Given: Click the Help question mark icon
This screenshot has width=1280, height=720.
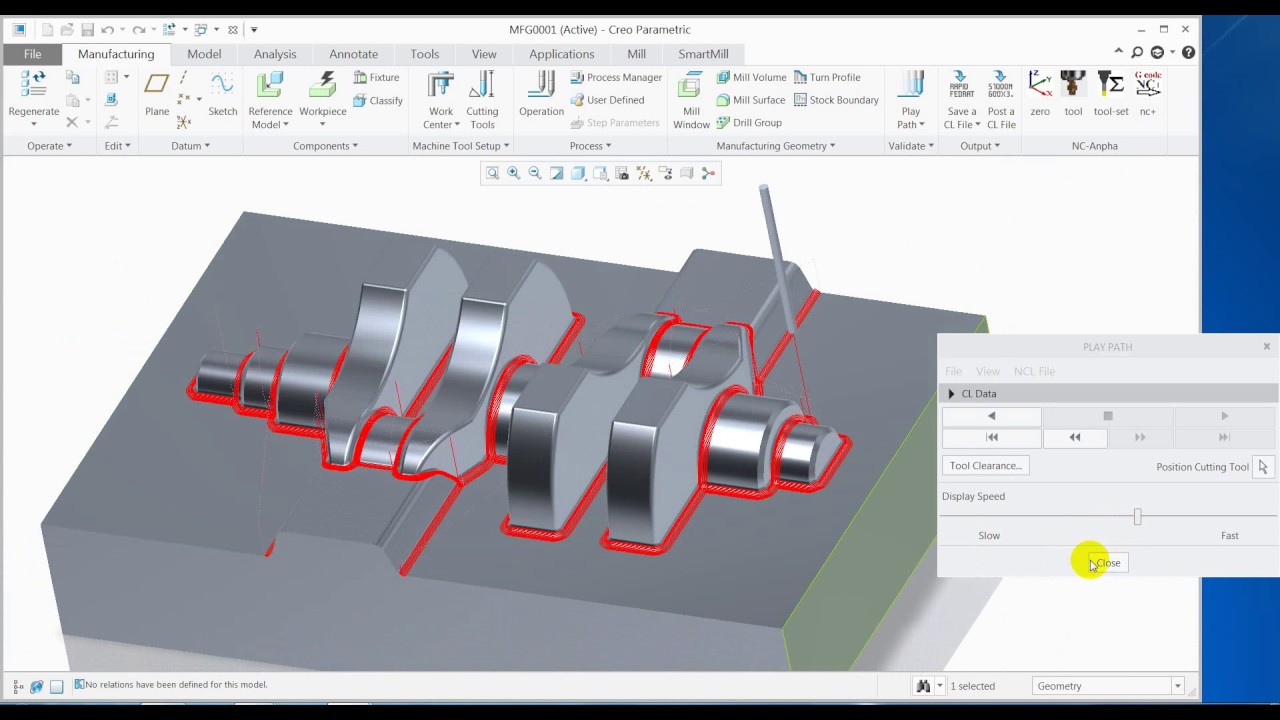Looking at the screenshot, I should pos(1188,53).
